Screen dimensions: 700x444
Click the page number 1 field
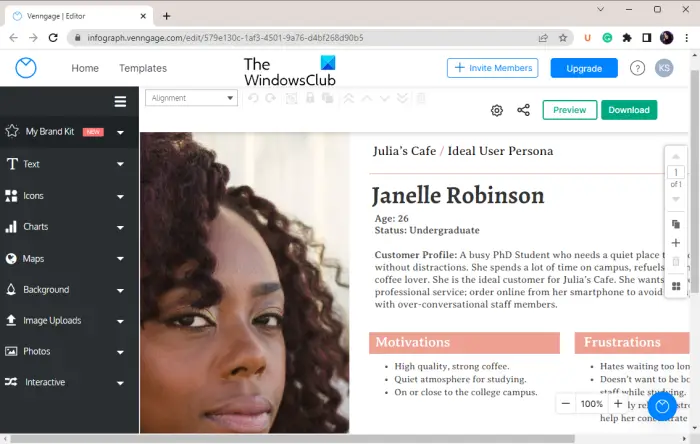tap(676, 172)
